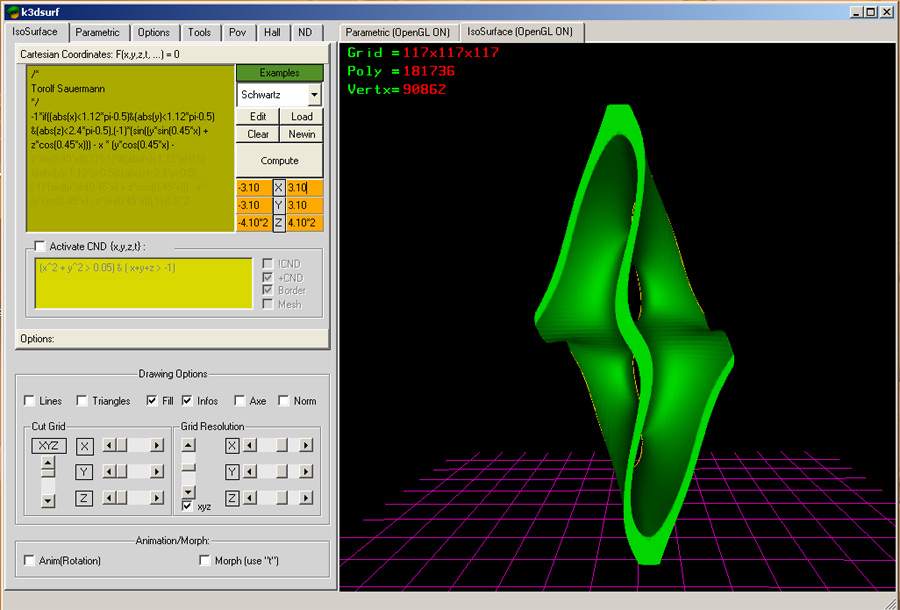Image resolution: width=900 pixels, height=610 pixels.
Task: Toggle the +CND checkbox
Action: tap(267, 277)
